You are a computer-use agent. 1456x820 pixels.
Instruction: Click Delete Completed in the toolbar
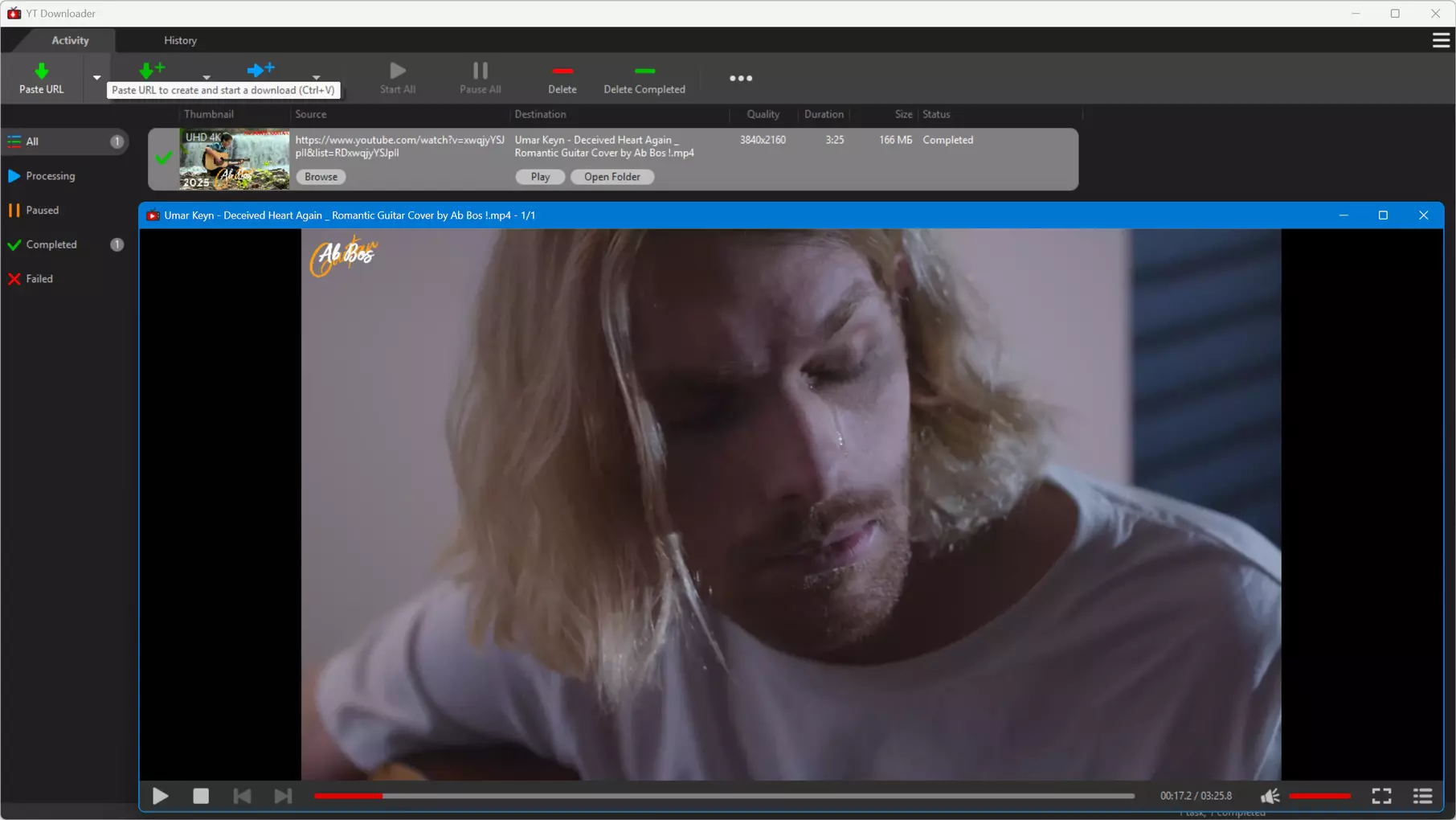coord(644,78)
